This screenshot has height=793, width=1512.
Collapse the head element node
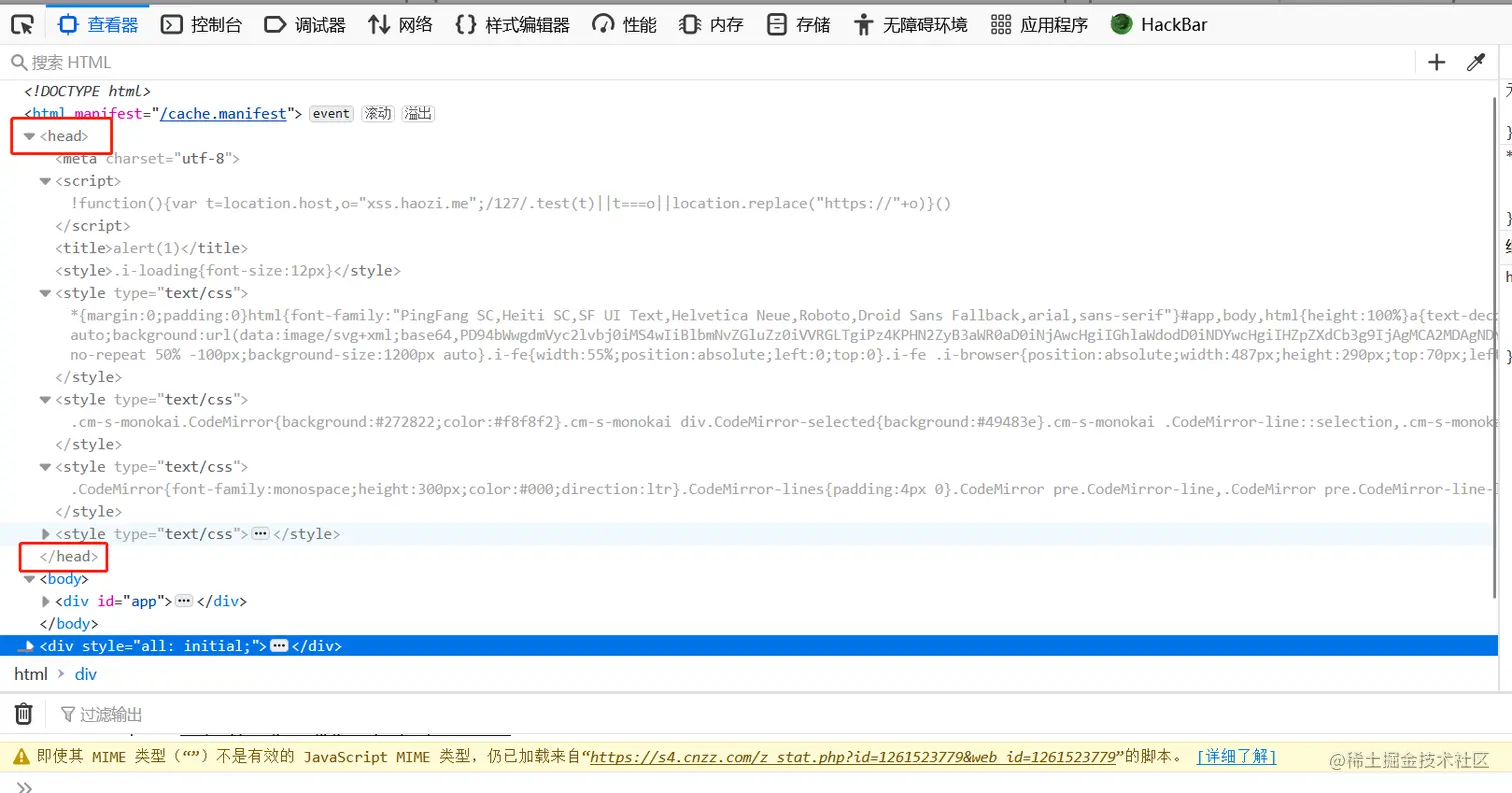(30, 136)
